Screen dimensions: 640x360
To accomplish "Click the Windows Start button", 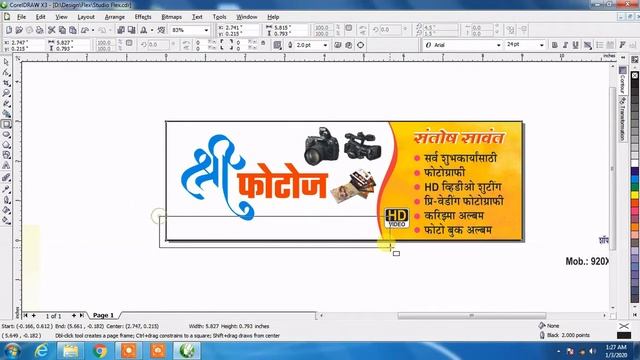I will coord(12,351).
